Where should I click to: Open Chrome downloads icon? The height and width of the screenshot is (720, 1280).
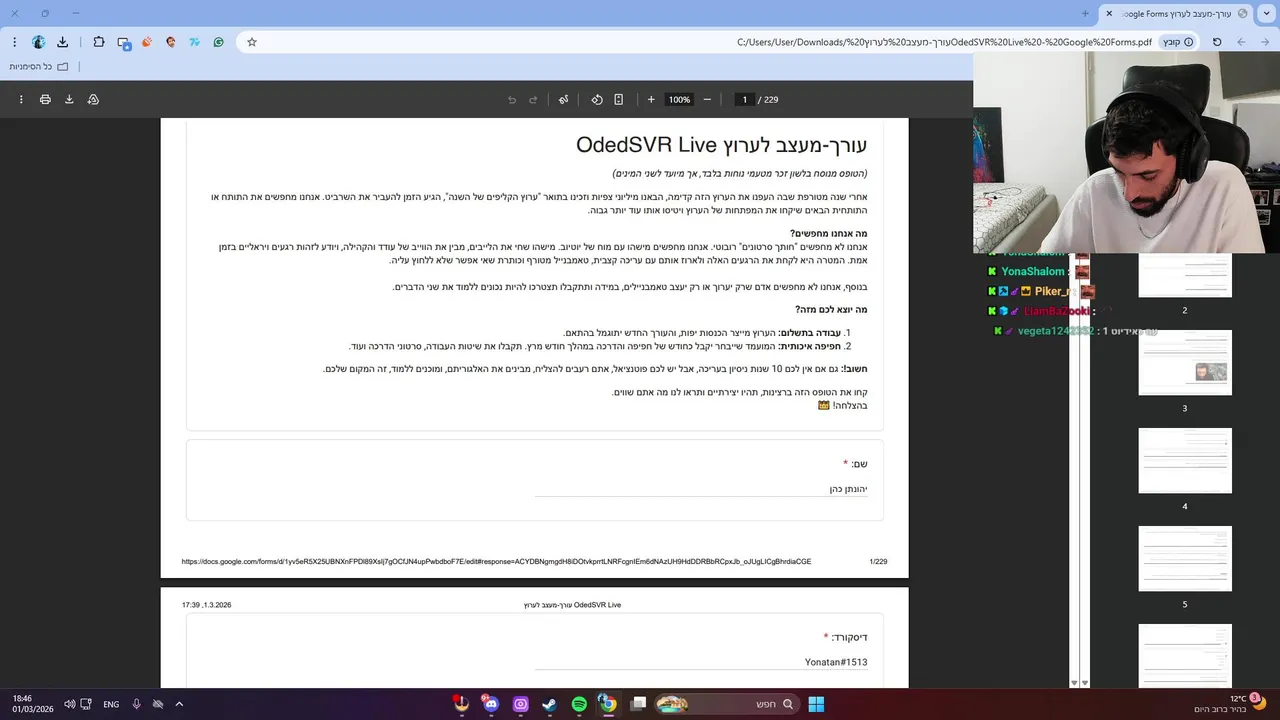[x=63, y=42]
